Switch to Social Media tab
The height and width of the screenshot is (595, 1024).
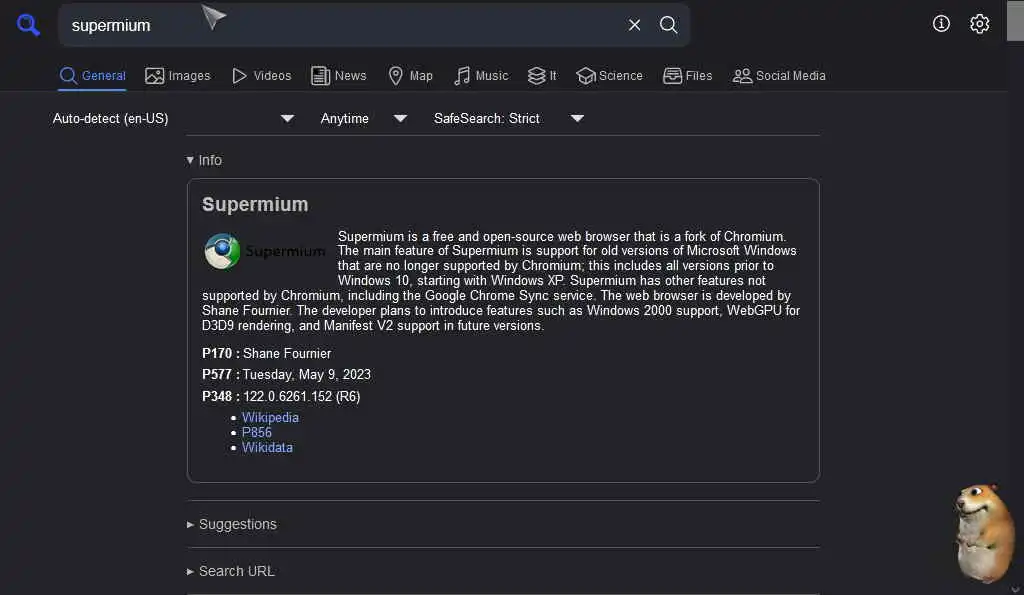778,76
